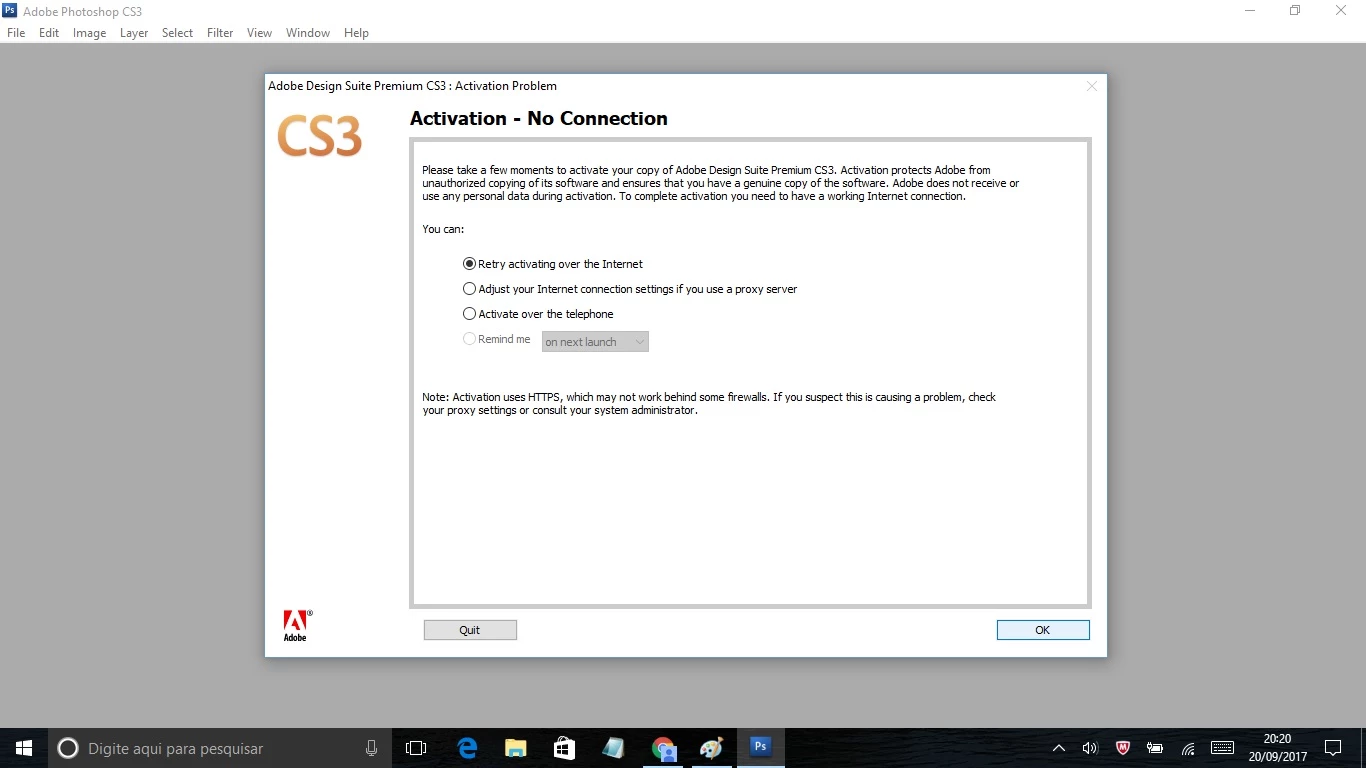The height and width of the screenshot is (768, 1366).
Task: Open the McAfee tray icon
Action: point(1123,748)
